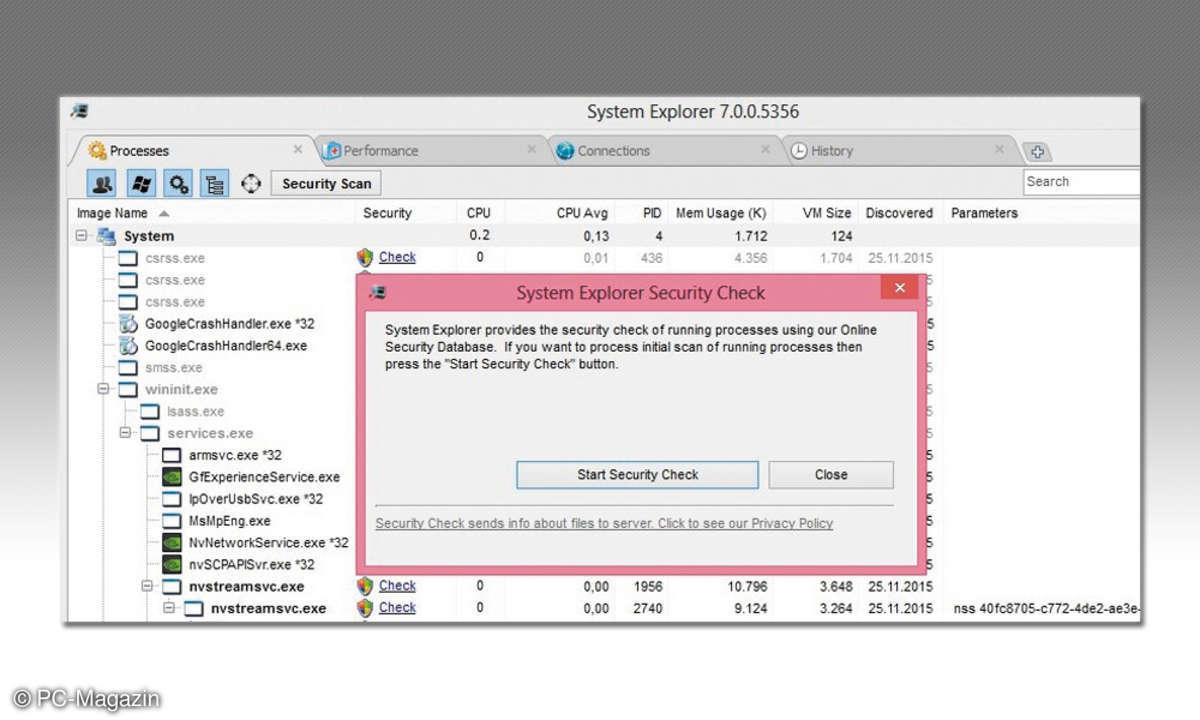Toggle the process tree view button
1200x720 pixels.
click(x=214, y=183)
